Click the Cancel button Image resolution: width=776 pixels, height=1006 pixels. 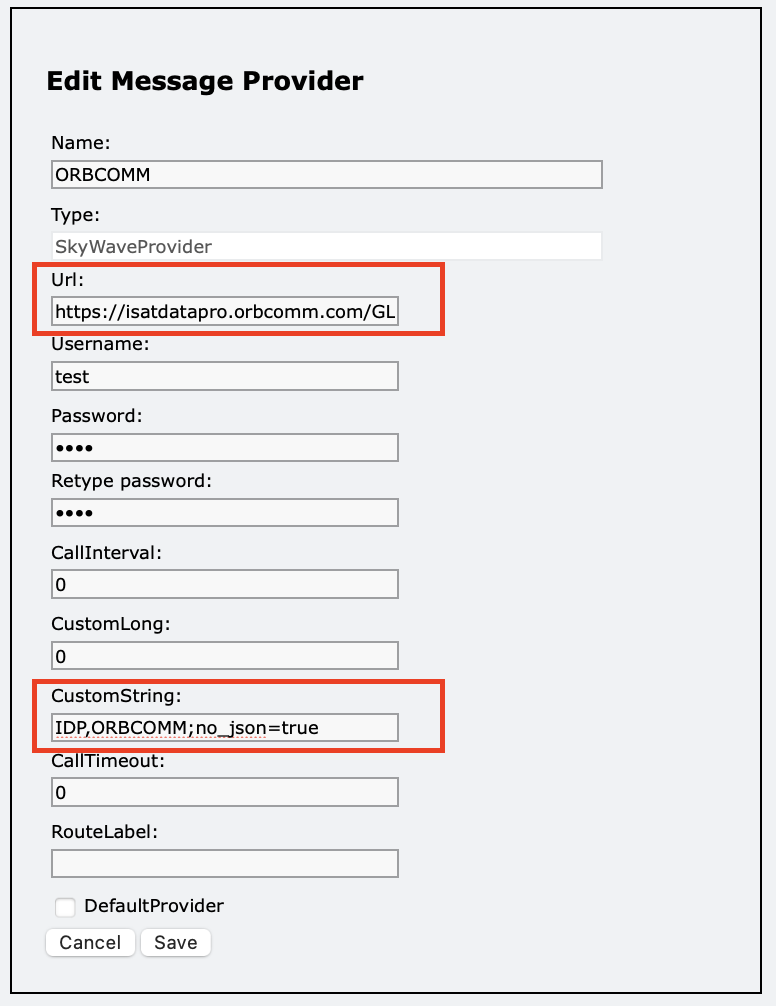click(90, 942)
